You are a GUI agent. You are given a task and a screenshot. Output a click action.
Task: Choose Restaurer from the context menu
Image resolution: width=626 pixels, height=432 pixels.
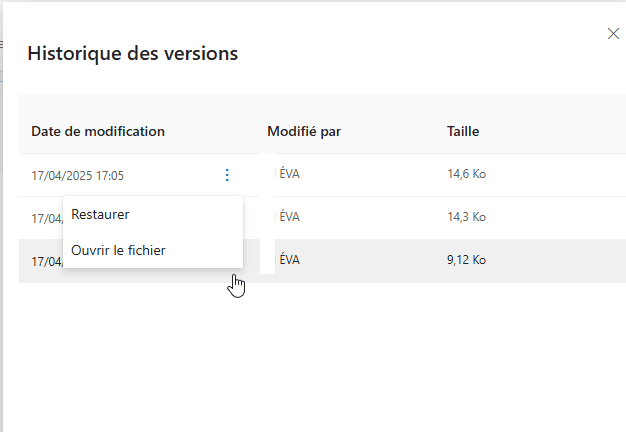pos(100,214)
